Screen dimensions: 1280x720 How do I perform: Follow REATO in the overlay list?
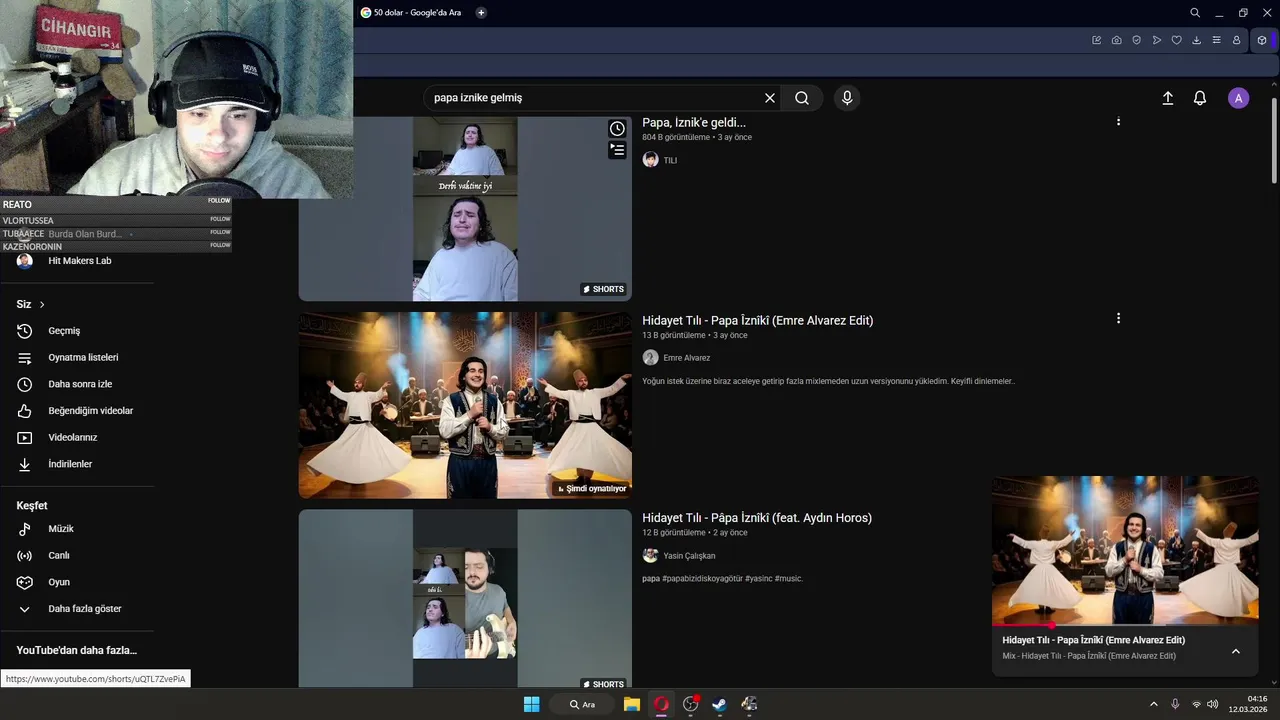[220, 201]
